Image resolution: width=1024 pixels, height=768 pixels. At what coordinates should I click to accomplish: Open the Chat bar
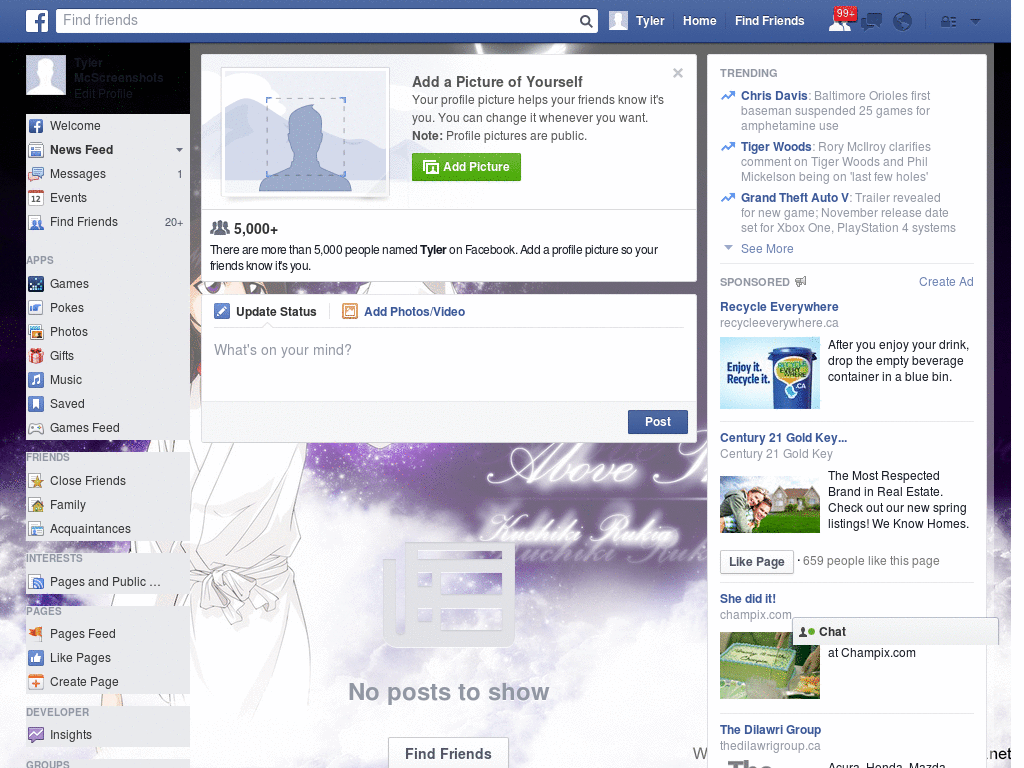click(x=895, y=632)
